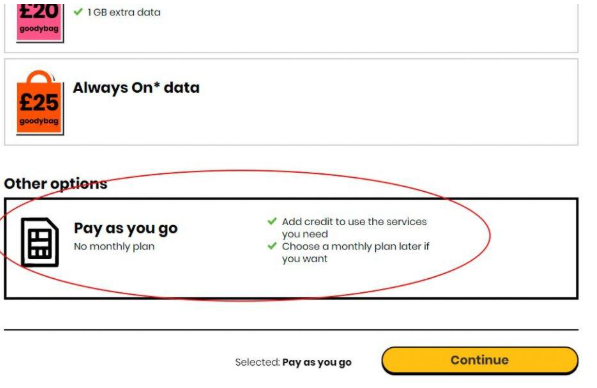This screenshot has width=597, height=388.
Task: Click the checkmark next to Add credit
Action: [272, 221]
